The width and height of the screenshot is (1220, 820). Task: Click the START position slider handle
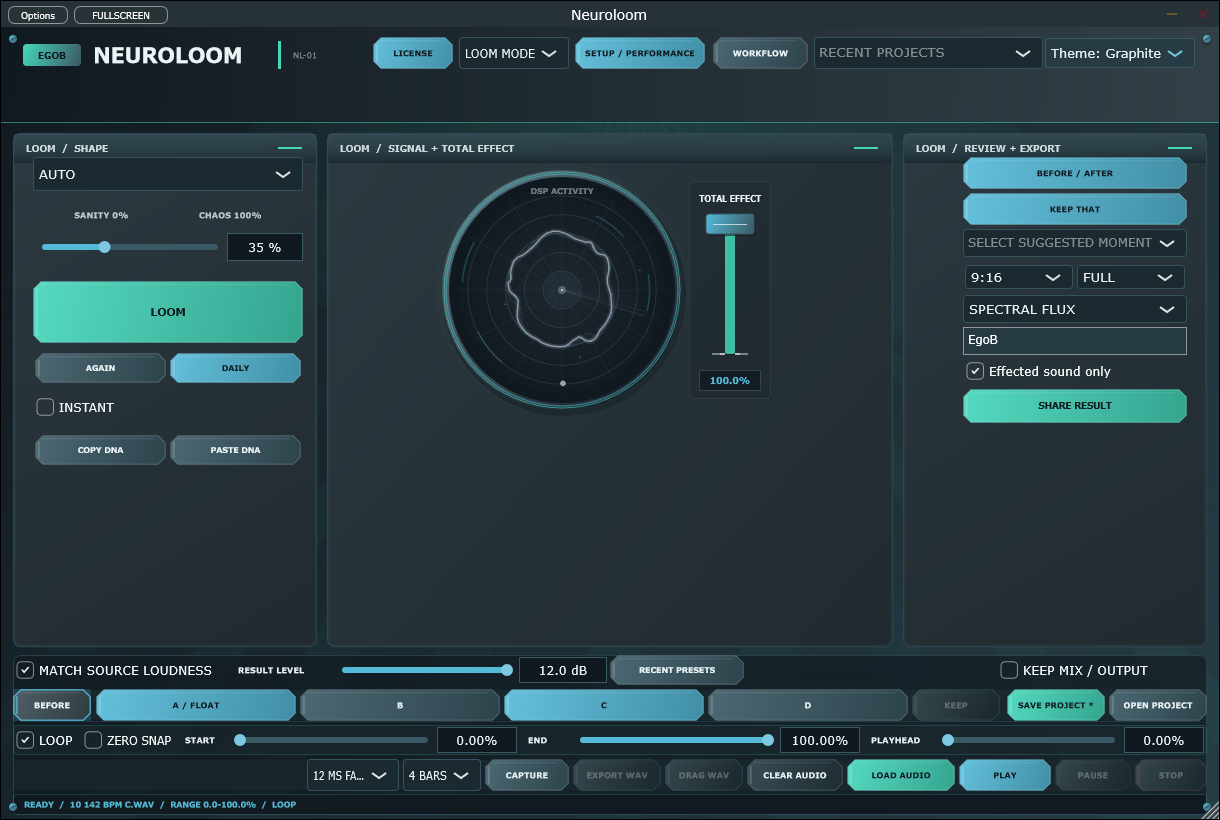pyautogui.click(x=240, y=740)
